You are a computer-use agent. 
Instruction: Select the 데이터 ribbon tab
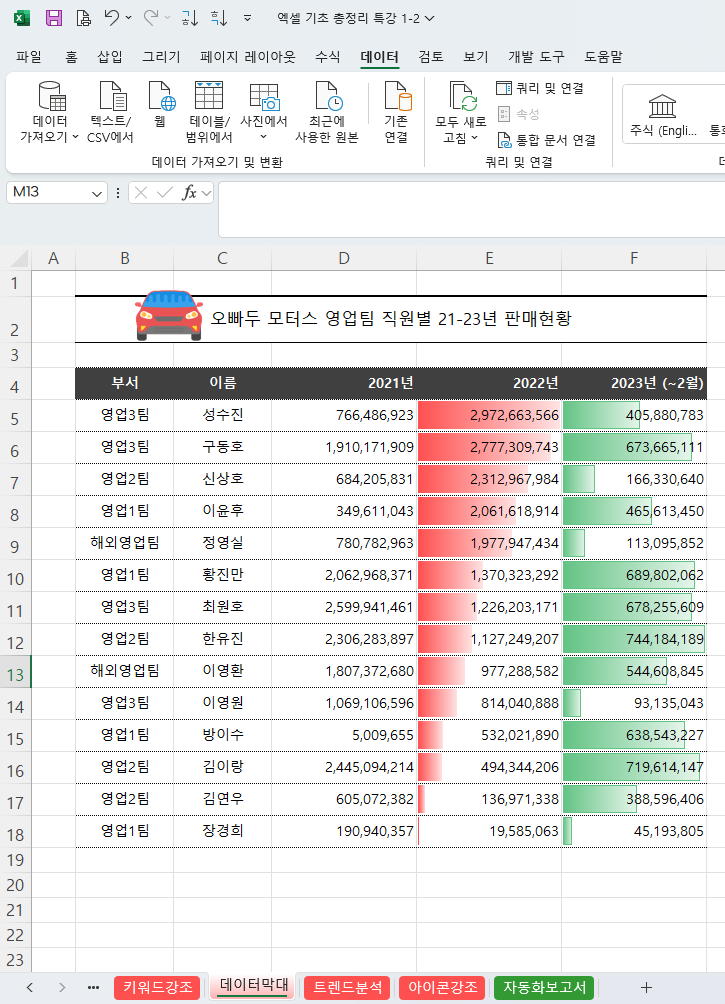point(380,57)
